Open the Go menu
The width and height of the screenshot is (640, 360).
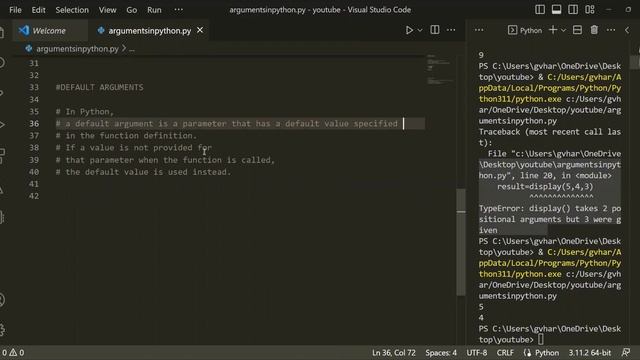point(131,10)
